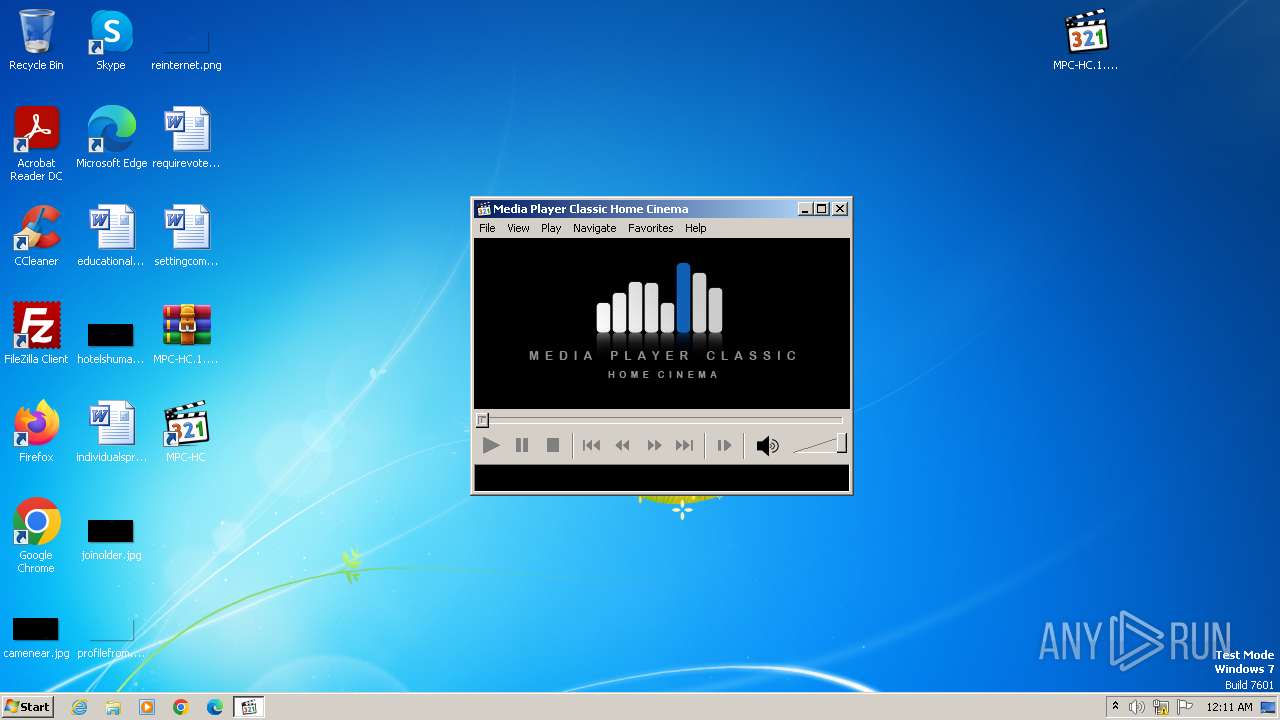Open the File menu
Screen dimensions: 1280x720
[x=487, y=228]
